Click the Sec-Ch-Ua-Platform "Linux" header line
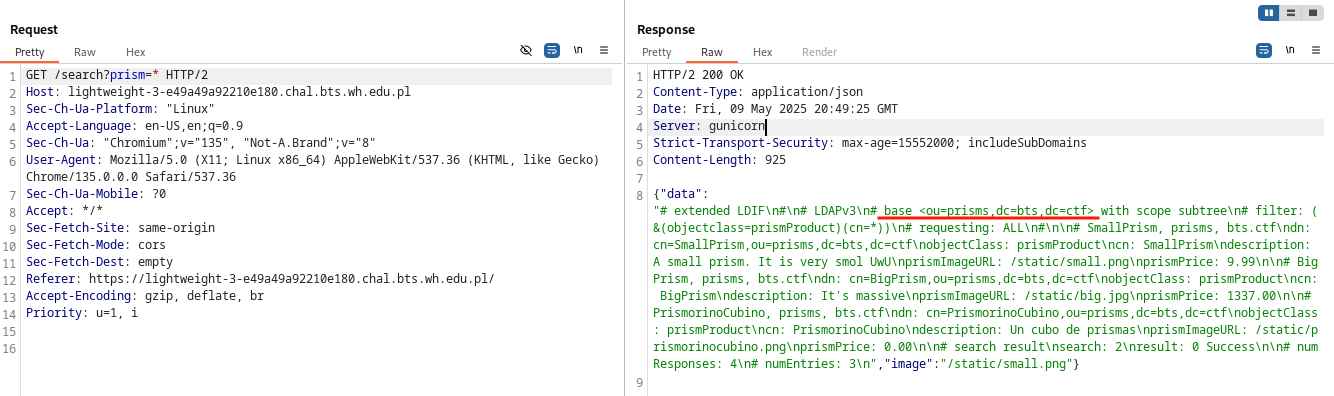This screenshot has width=1334, height=396. click(x=120, y=109)
